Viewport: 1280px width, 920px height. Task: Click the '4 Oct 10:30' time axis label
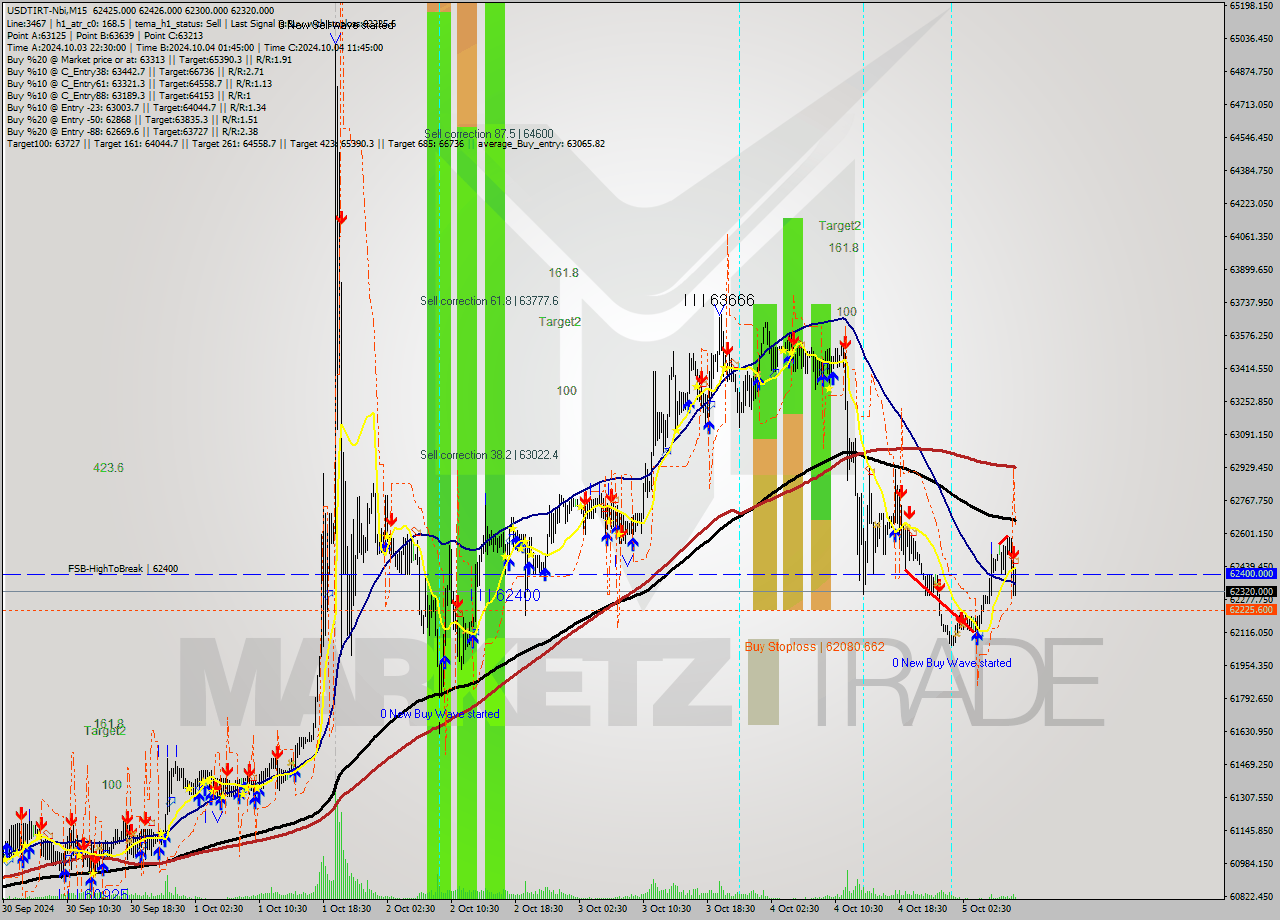pyautogui.click(x=859, y=909)
